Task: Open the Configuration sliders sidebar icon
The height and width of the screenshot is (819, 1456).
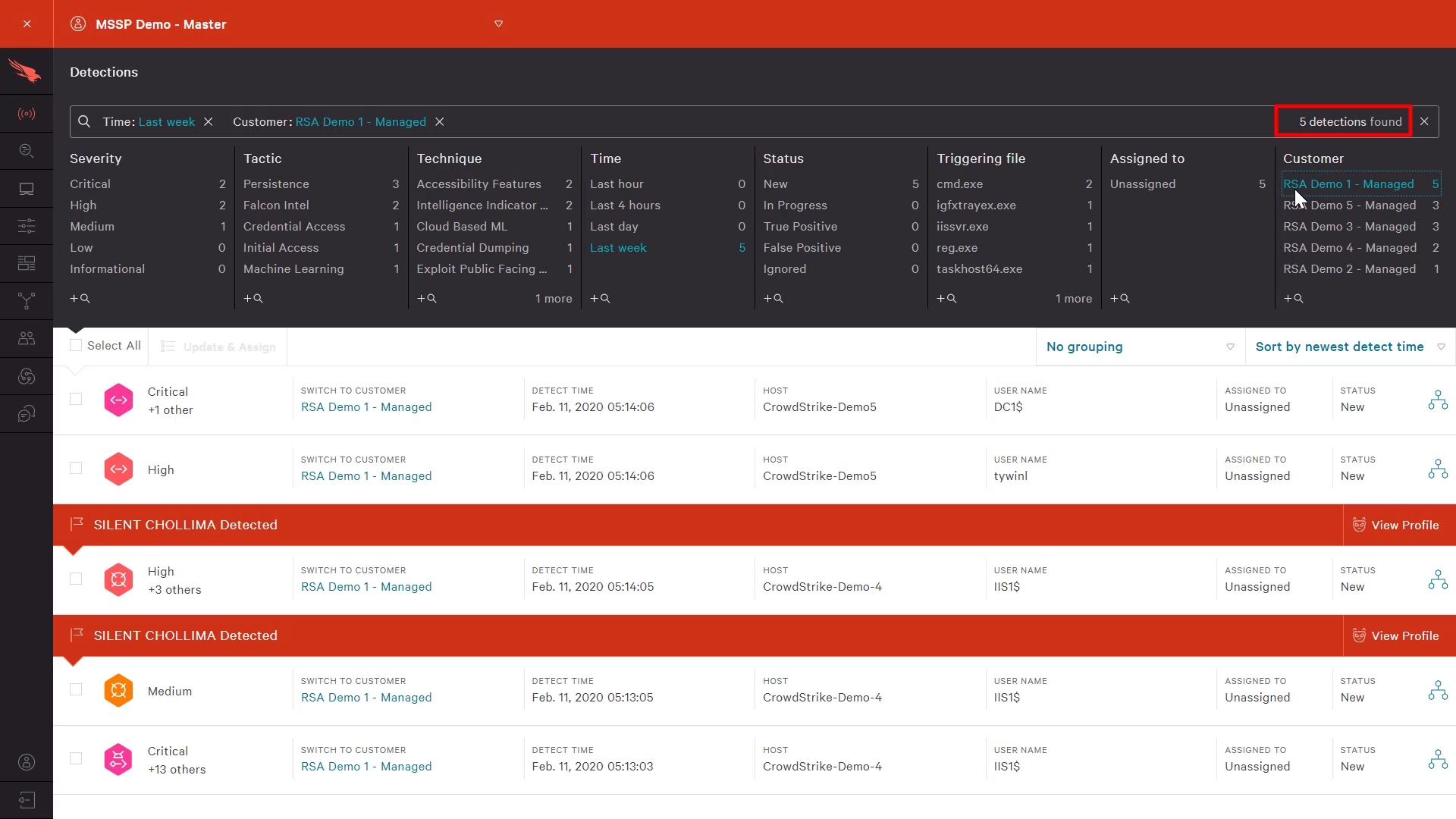Action: point(27,226)
